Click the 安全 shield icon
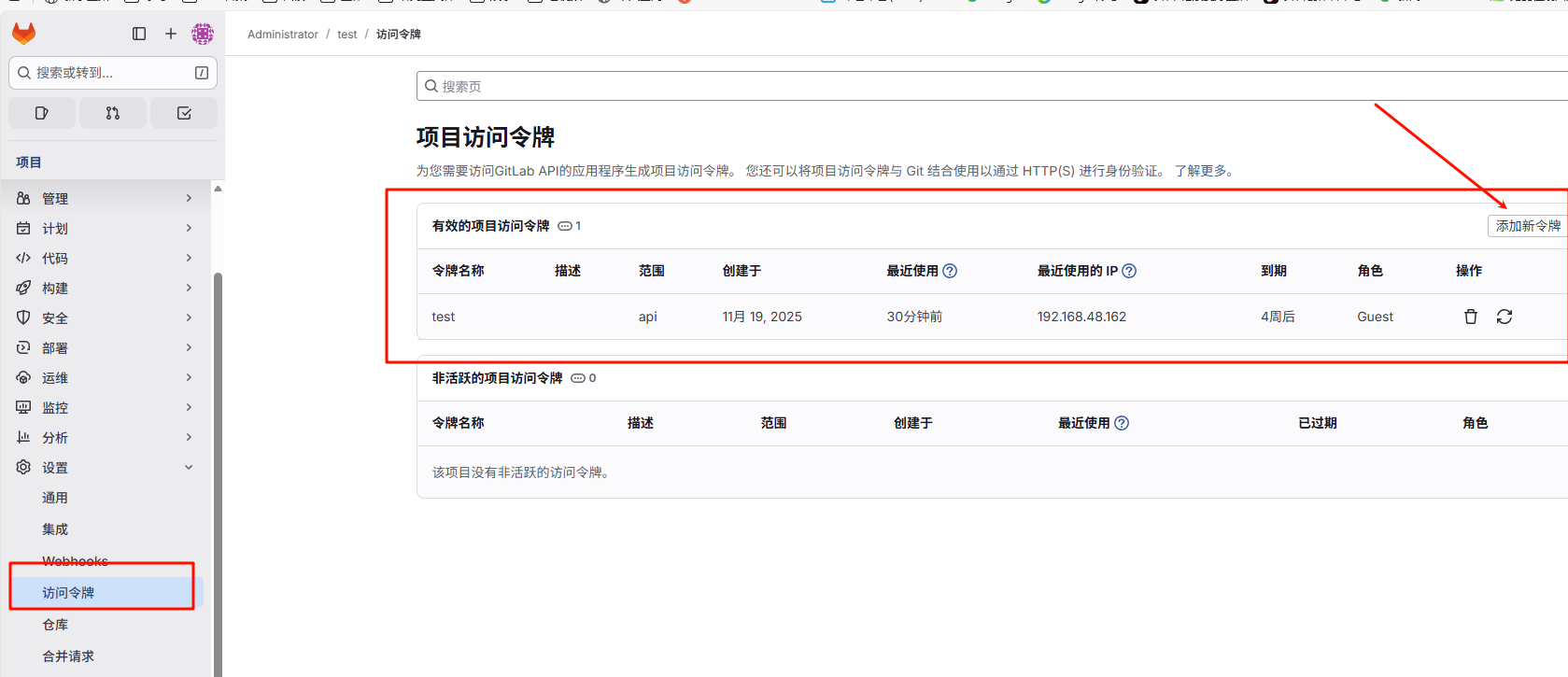Image resolution: width=1568 pixels, height=677 pixels. coord(23,317)
